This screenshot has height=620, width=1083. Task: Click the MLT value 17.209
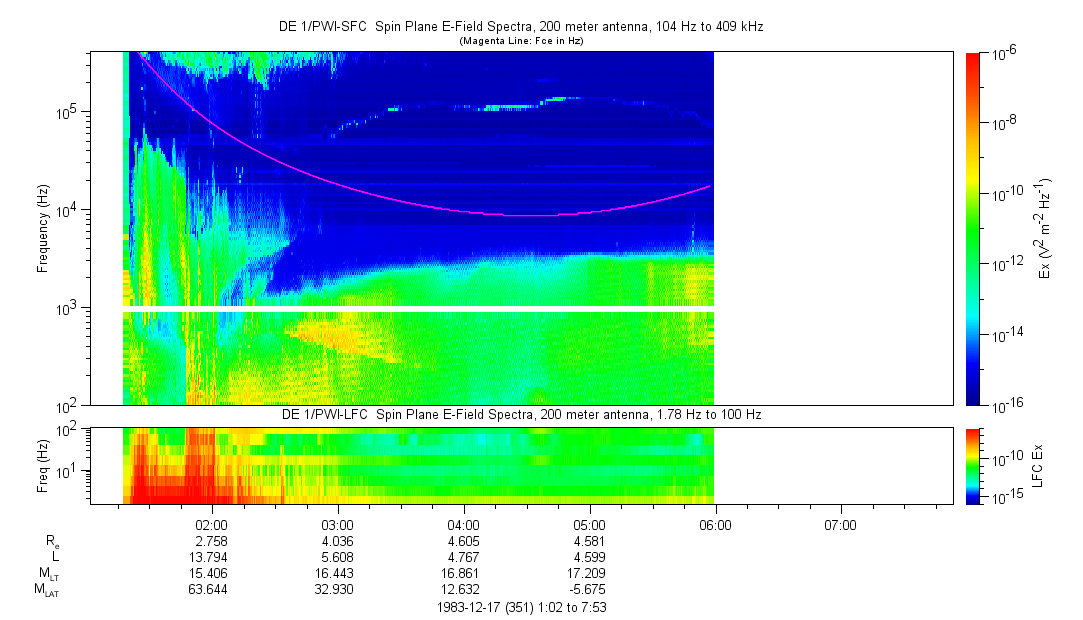[590, 572]
